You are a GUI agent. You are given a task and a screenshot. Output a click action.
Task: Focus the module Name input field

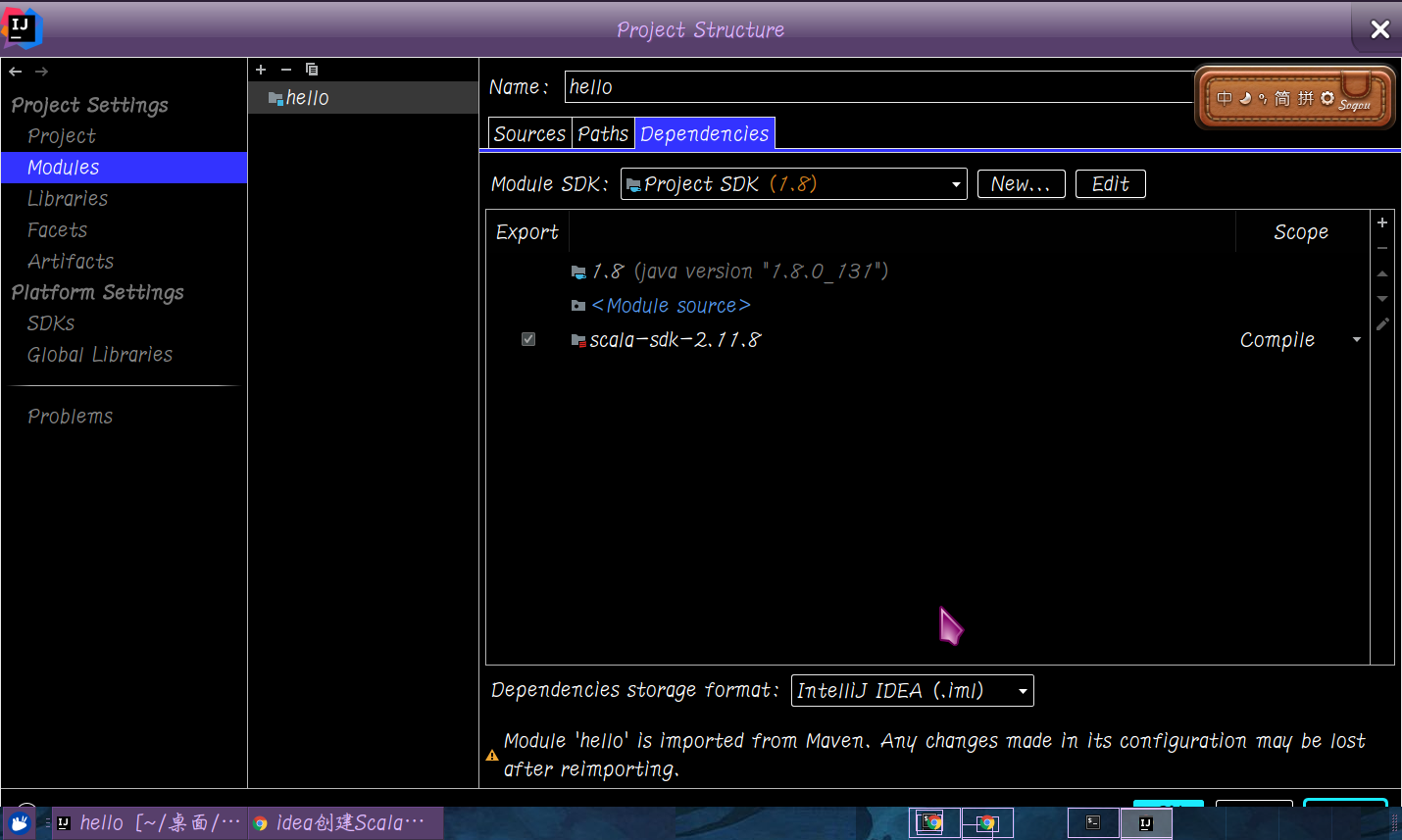878,87
